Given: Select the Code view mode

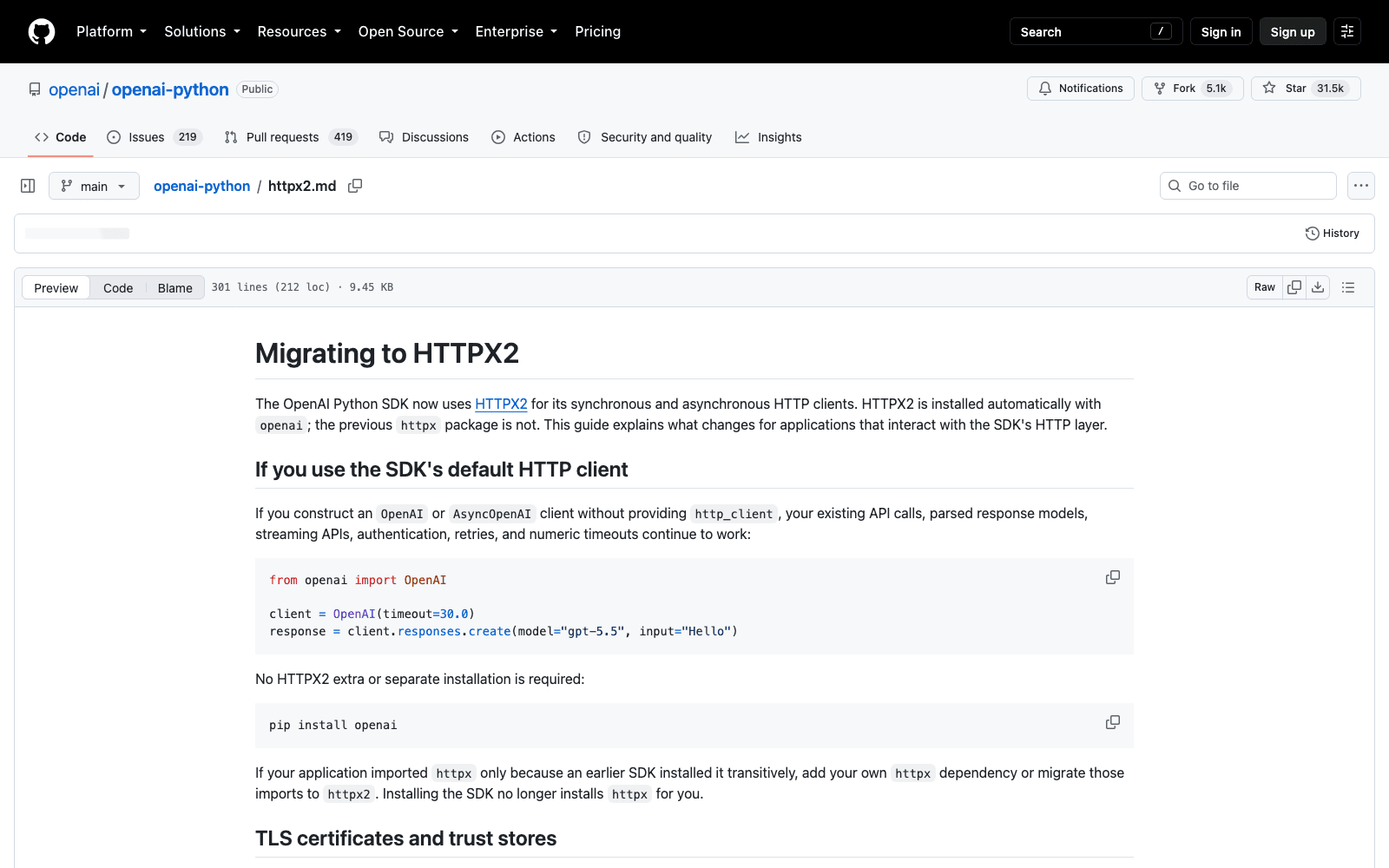Looking at the screenshot, I should (118, 288).
